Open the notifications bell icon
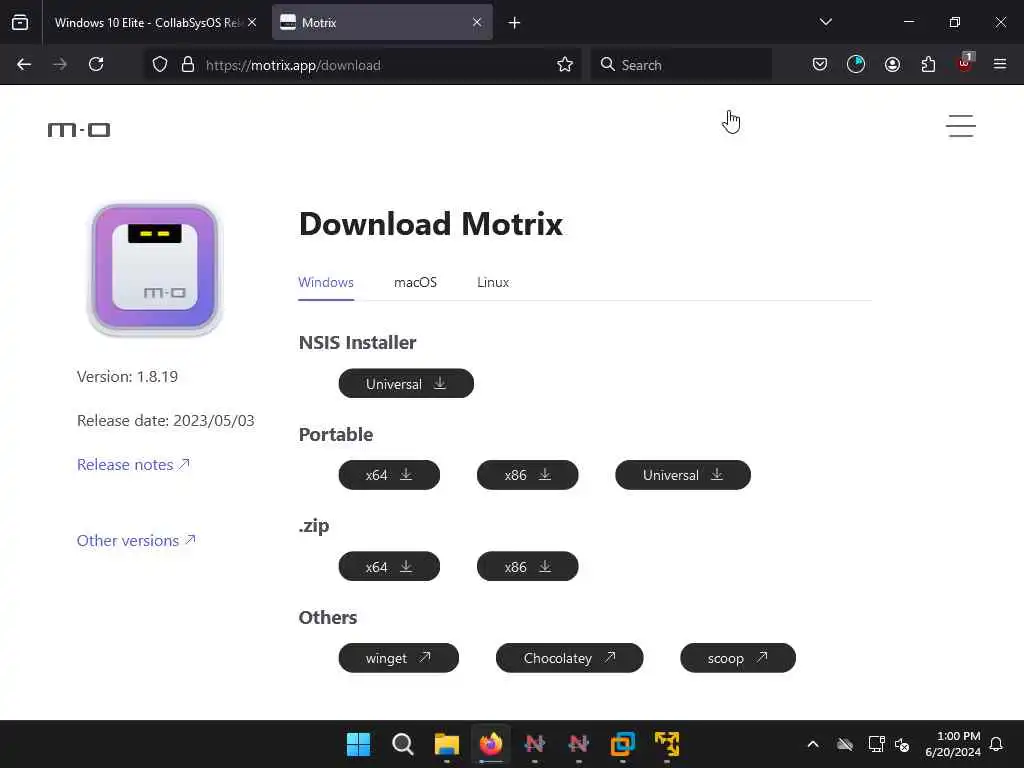This screenshot has width=1024, height=768. [996, 744]
